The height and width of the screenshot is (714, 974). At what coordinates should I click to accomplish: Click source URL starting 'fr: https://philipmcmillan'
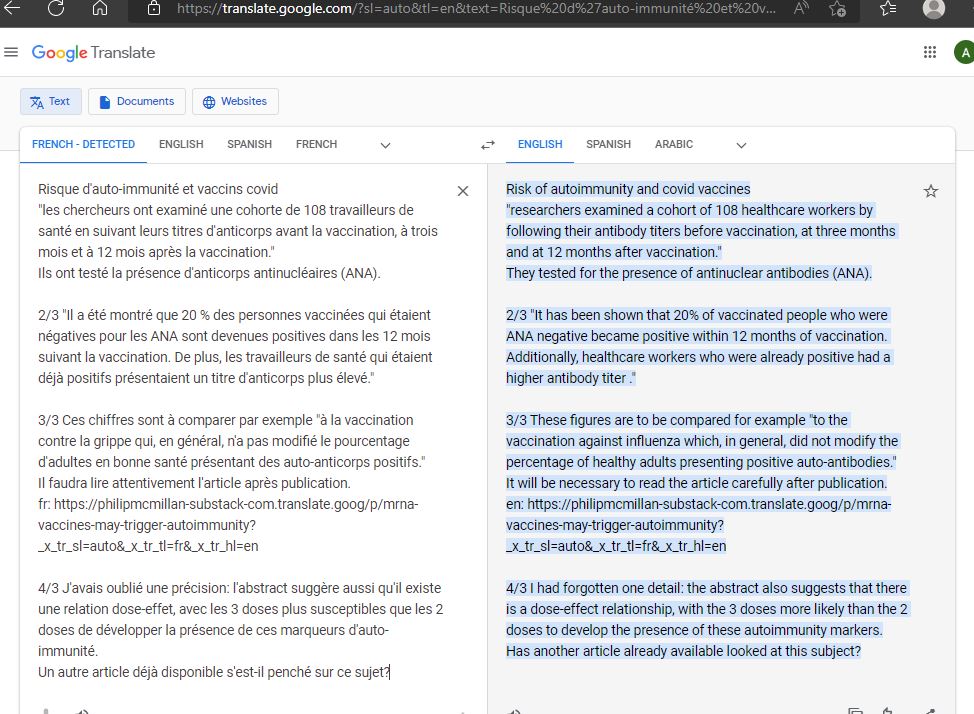[228, 525]
